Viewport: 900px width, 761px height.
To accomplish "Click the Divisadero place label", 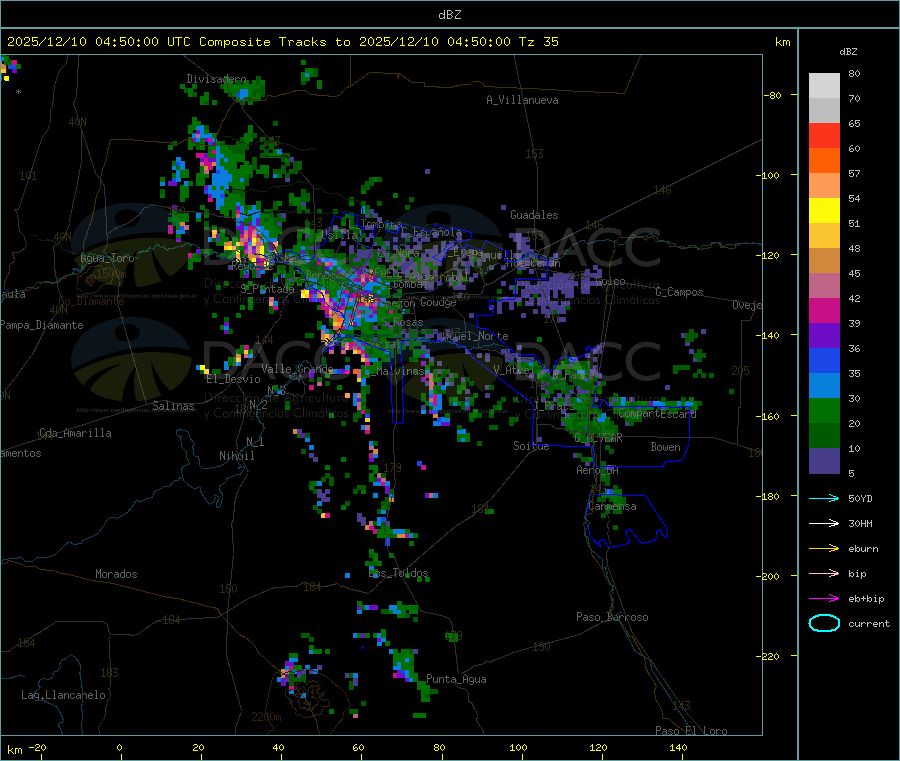I will coord(216,79).
